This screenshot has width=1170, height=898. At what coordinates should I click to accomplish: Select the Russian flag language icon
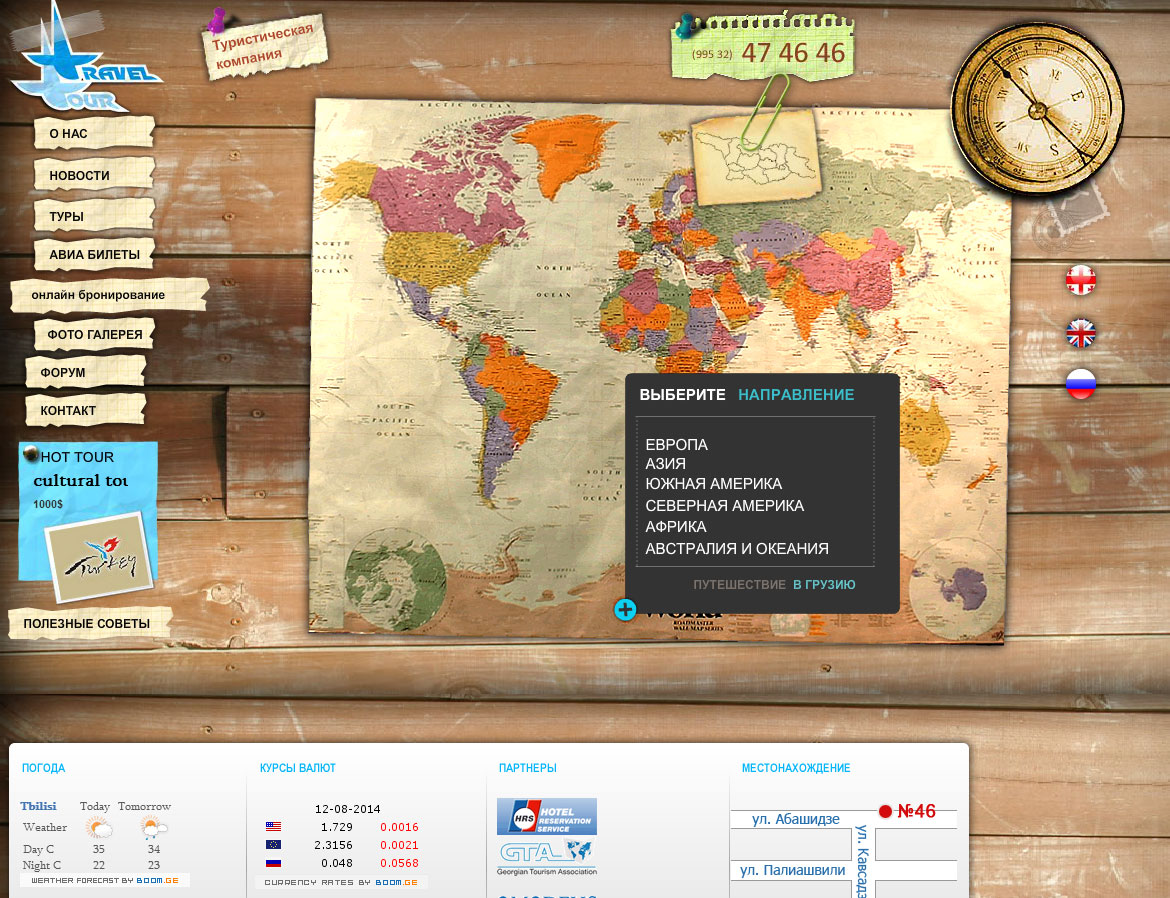(x=1081, y=384)
